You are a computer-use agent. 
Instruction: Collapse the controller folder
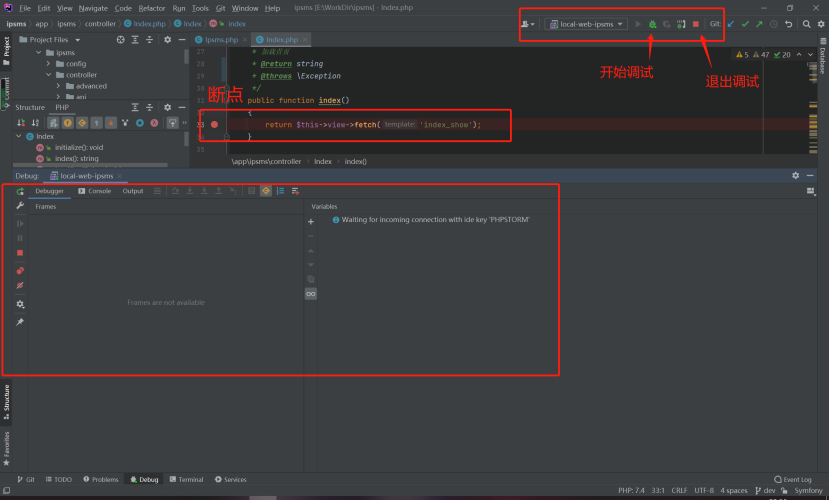click(x=49, y=75)
